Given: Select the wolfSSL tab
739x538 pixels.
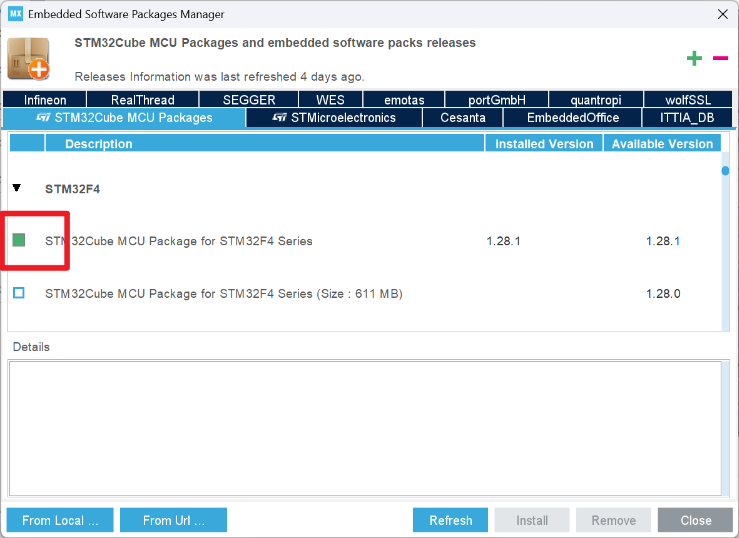Looking at the screenshot, I should tap(688, 100).
